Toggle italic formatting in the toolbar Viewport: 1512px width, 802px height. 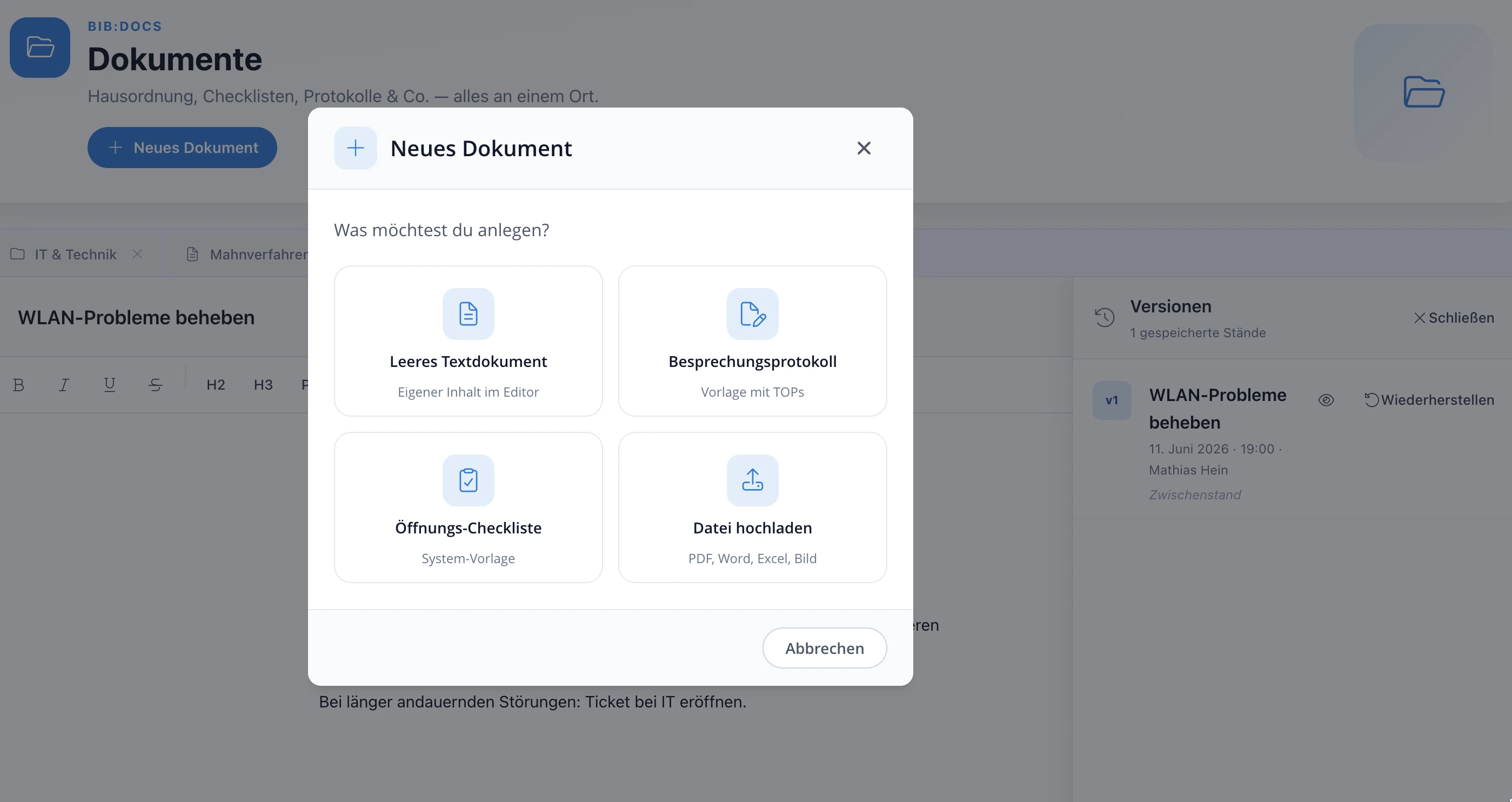64,385
